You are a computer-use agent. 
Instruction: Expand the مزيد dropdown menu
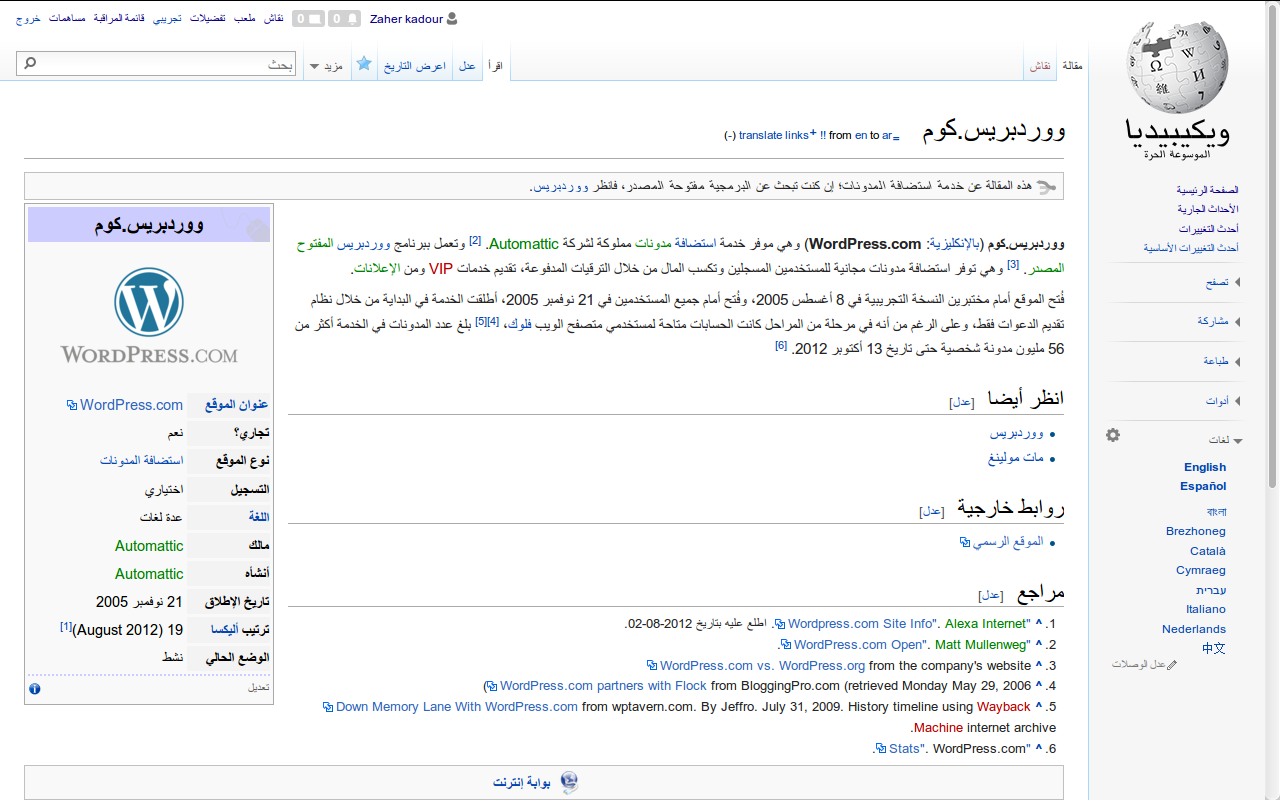pos(327,66)
